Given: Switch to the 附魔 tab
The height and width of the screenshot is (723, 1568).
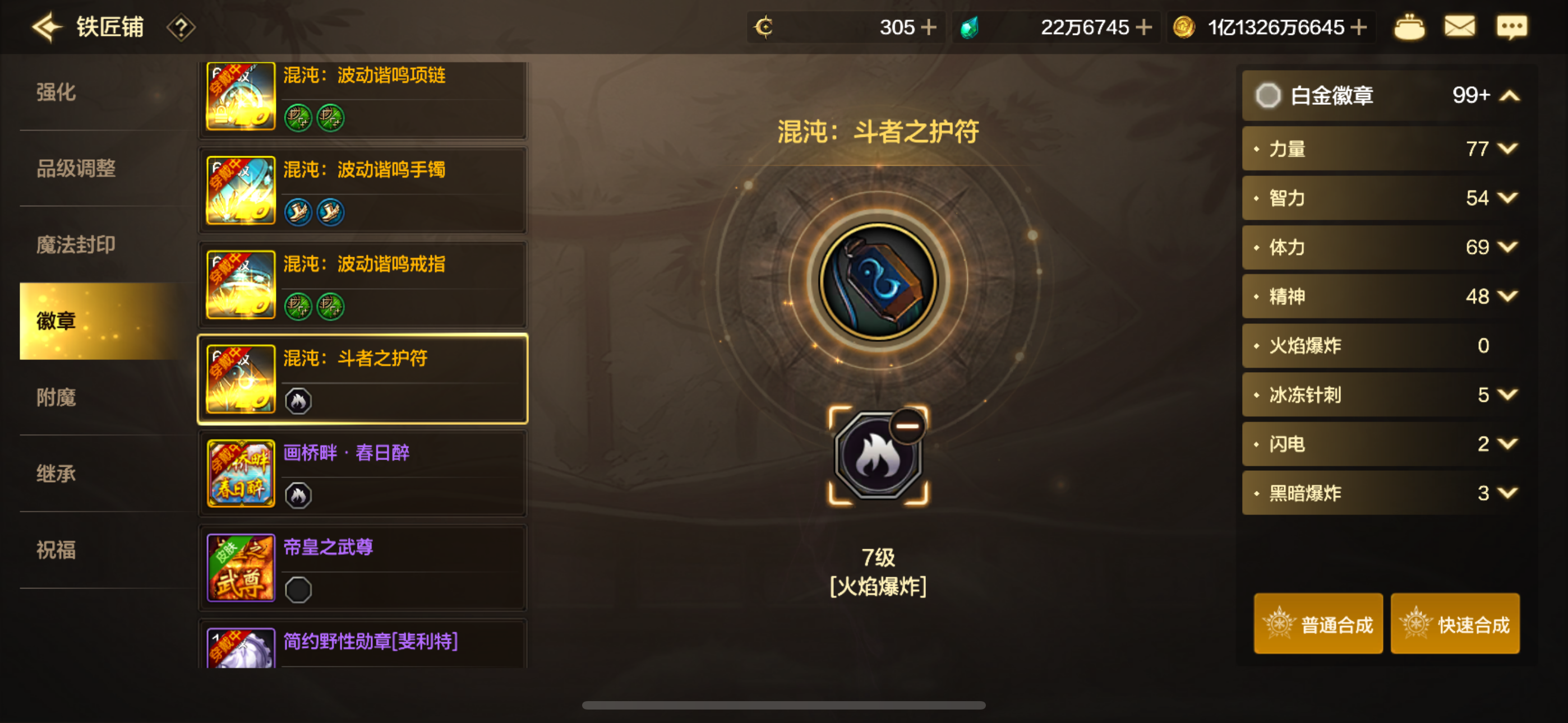Looking at the screenshot, I should 56,397.
